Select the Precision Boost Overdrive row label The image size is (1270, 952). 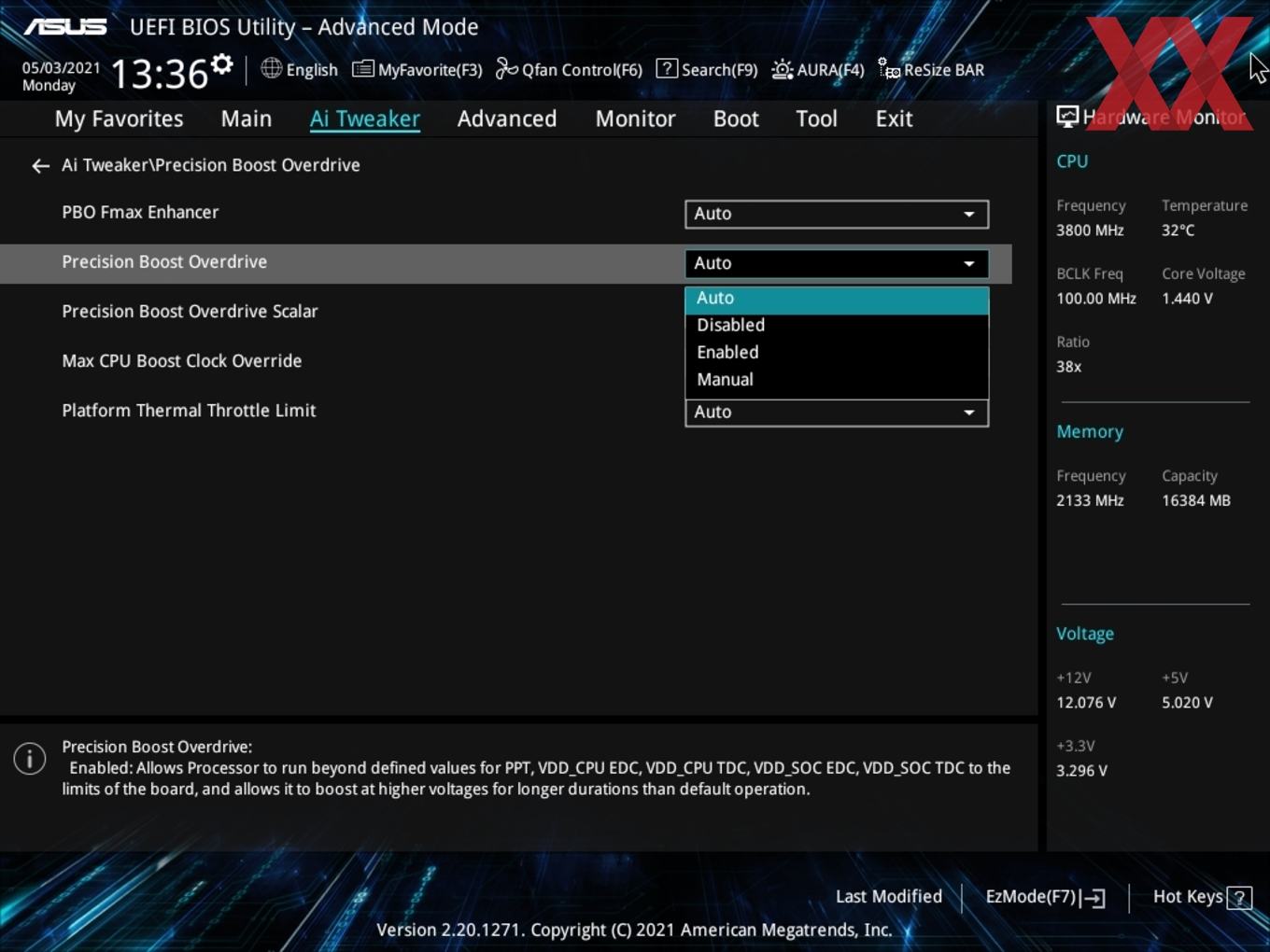pyautogui.click(x=164, y=262)
